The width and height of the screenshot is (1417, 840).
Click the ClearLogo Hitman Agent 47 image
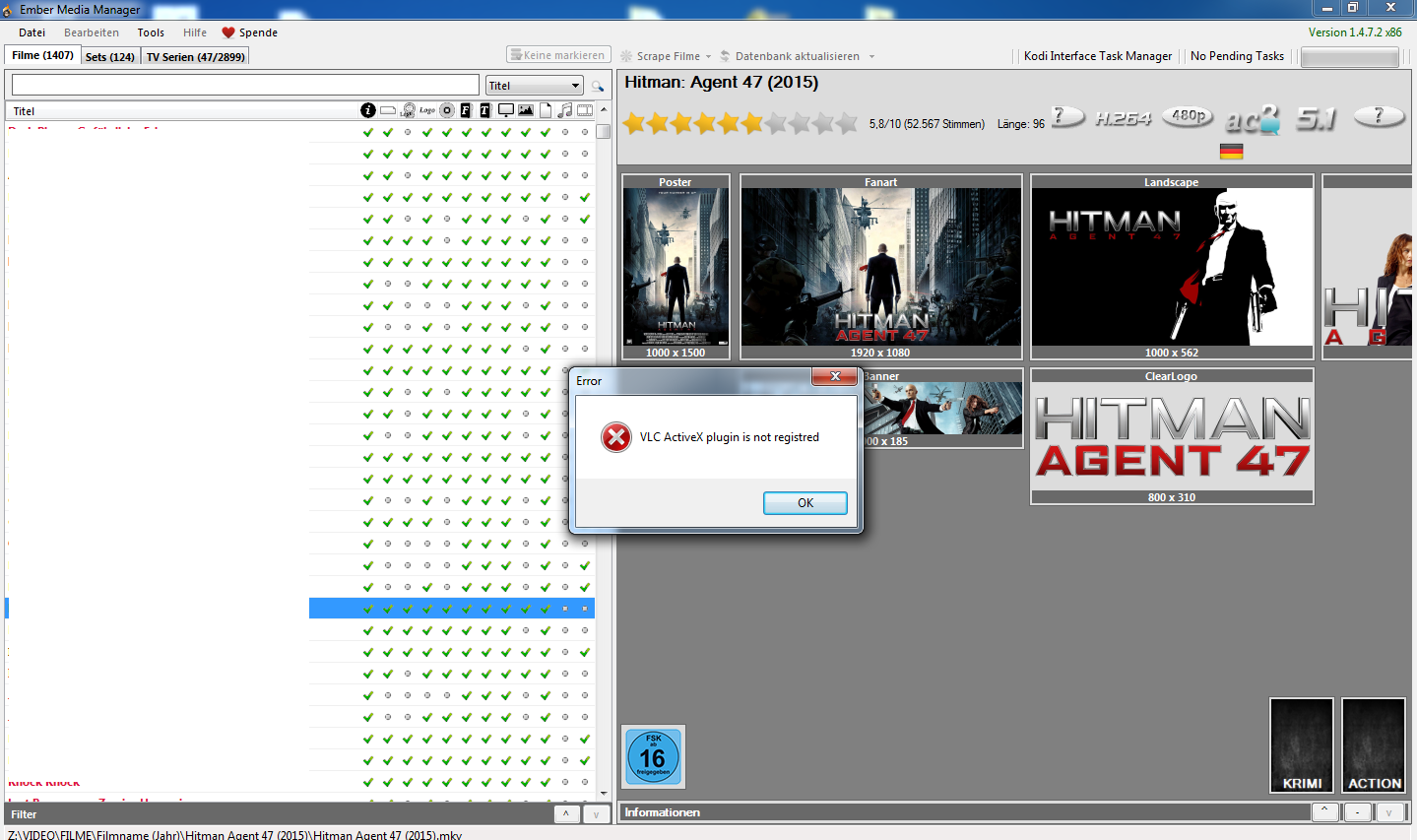[x=1172, y=436]
